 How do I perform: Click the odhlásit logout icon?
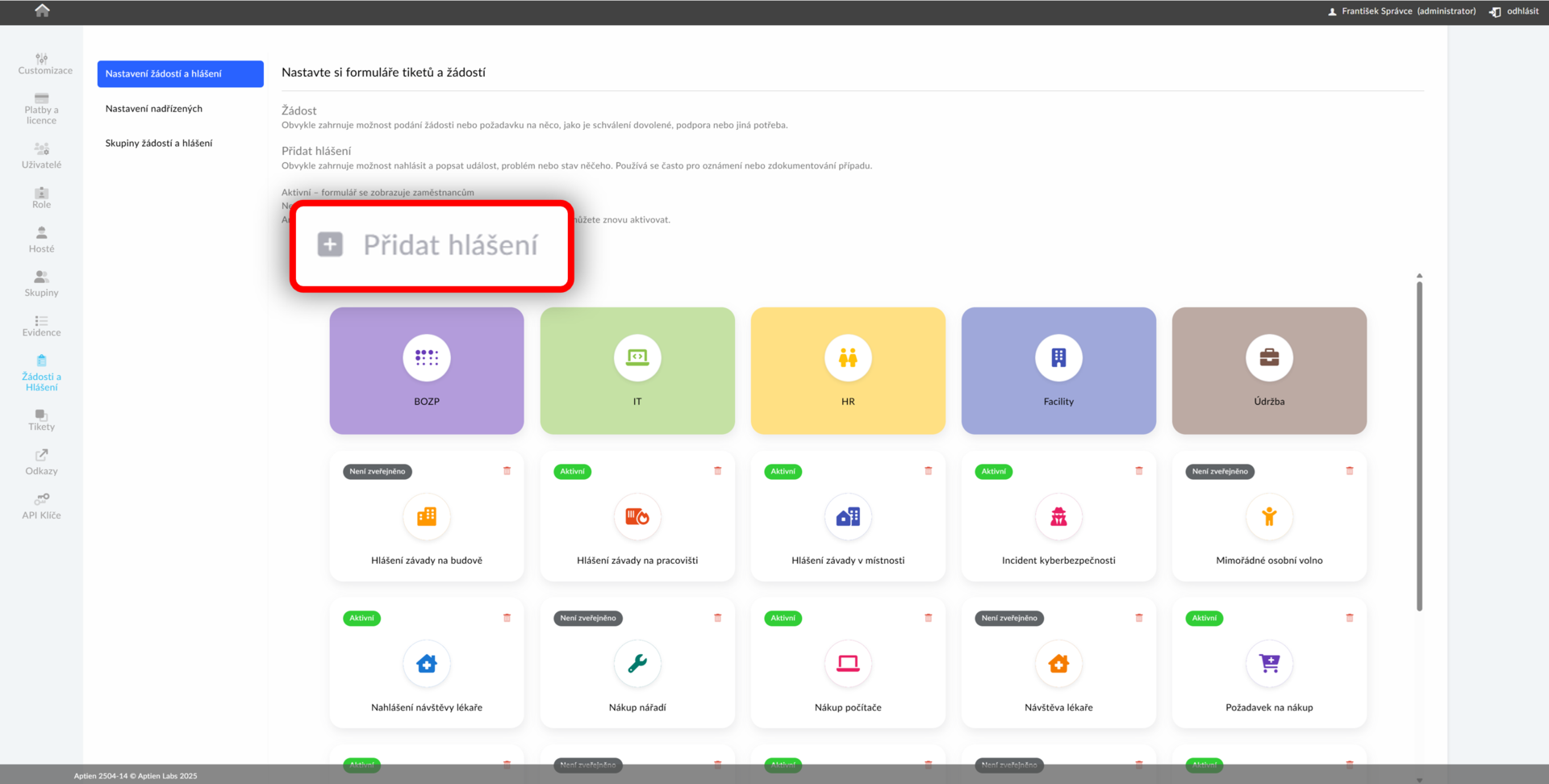coord(1495,11)
